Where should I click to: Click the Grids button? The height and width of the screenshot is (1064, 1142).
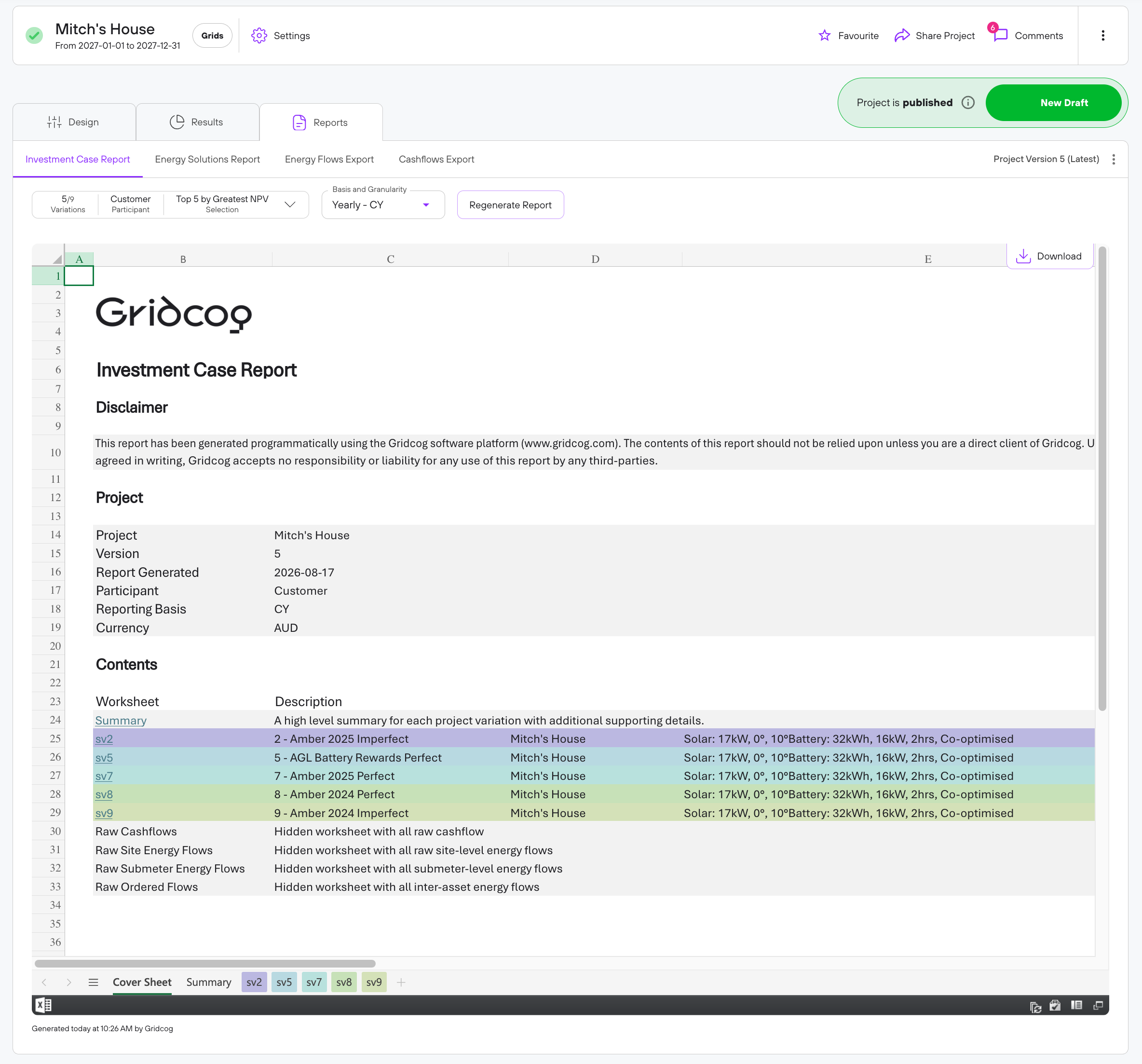point(212,36)
